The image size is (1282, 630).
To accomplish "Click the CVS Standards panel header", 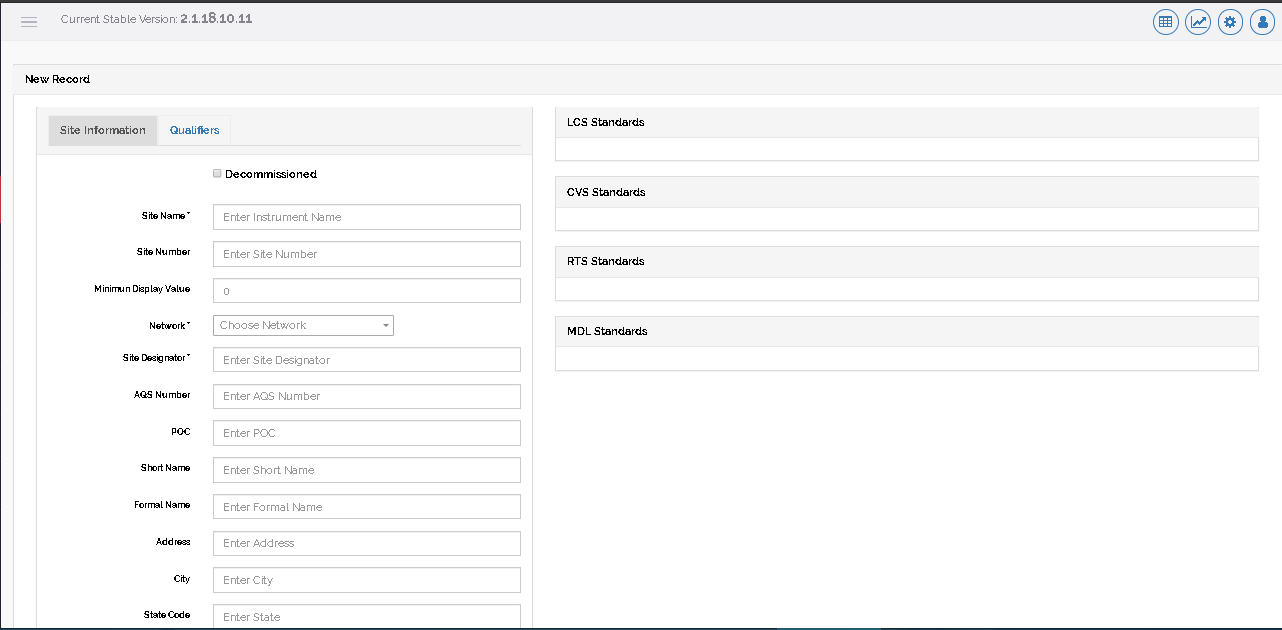I will [906, 192].
